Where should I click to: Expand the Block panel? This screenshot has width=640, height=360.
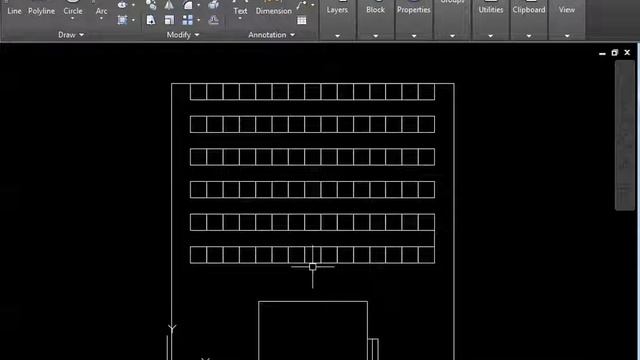(376, 36)
